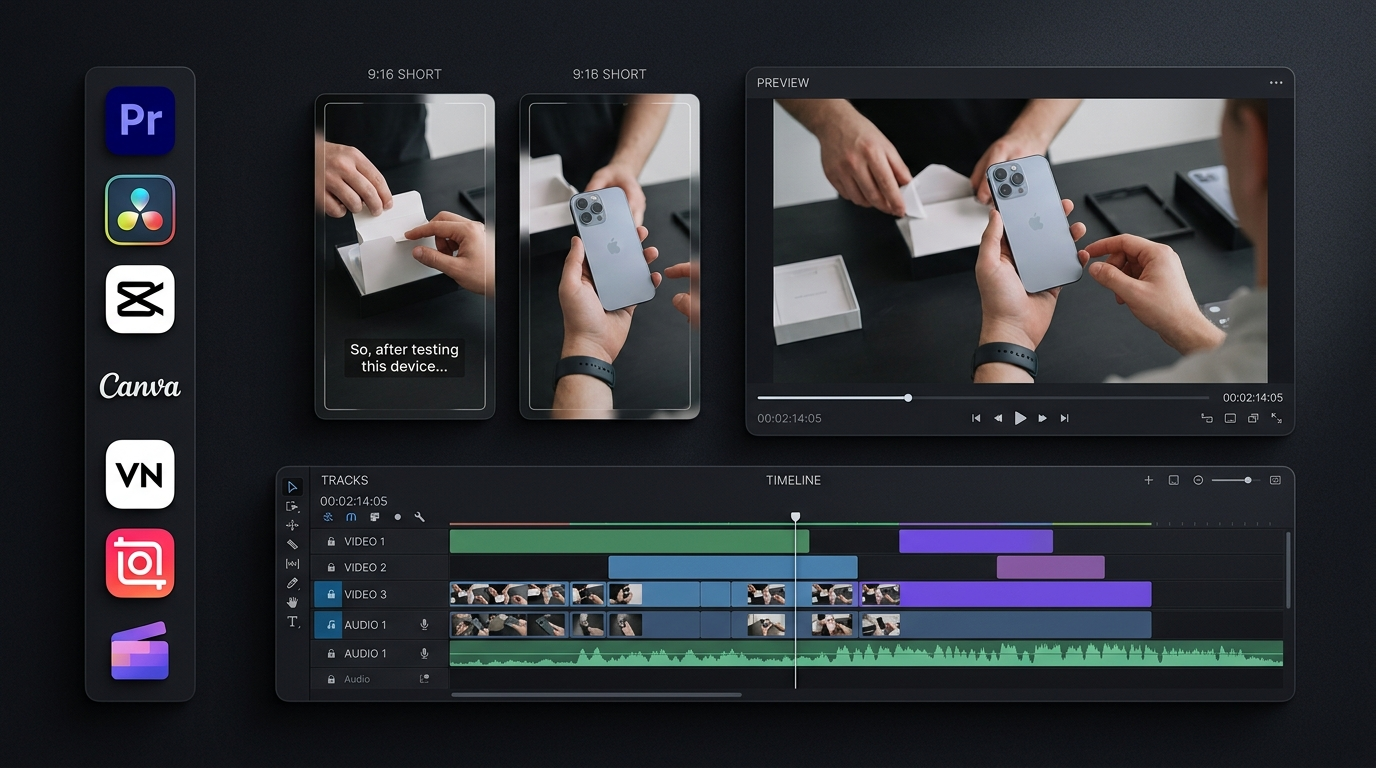Click the vertical timeline scrollbar
The height and width of the screenshot is (768, 1376).
[1288, 570]
